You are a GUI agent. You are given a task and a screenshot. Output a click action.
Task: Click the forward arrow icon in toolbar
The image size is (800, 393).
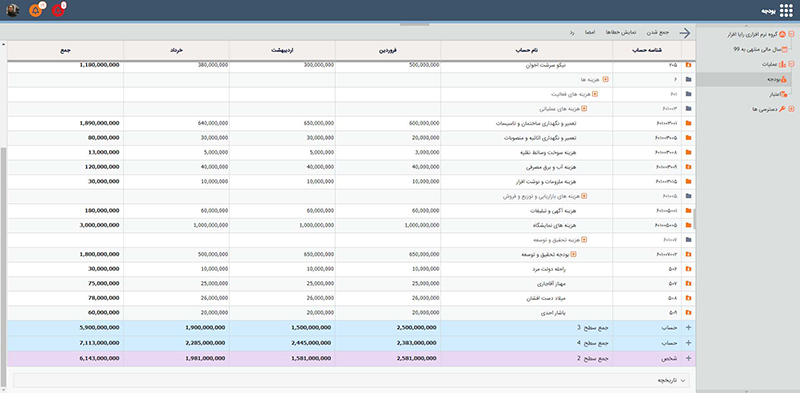[684, 33]
